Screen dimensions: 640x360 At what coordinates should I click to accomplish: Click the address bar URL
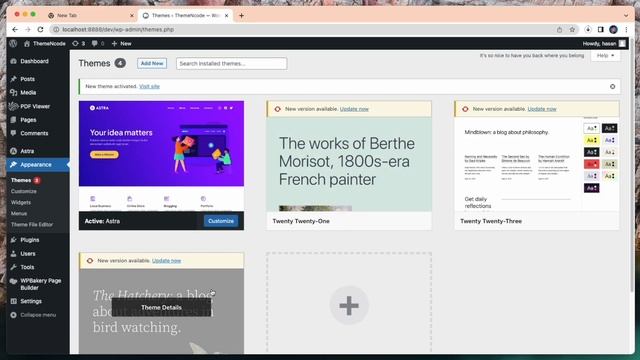[118, 29]
